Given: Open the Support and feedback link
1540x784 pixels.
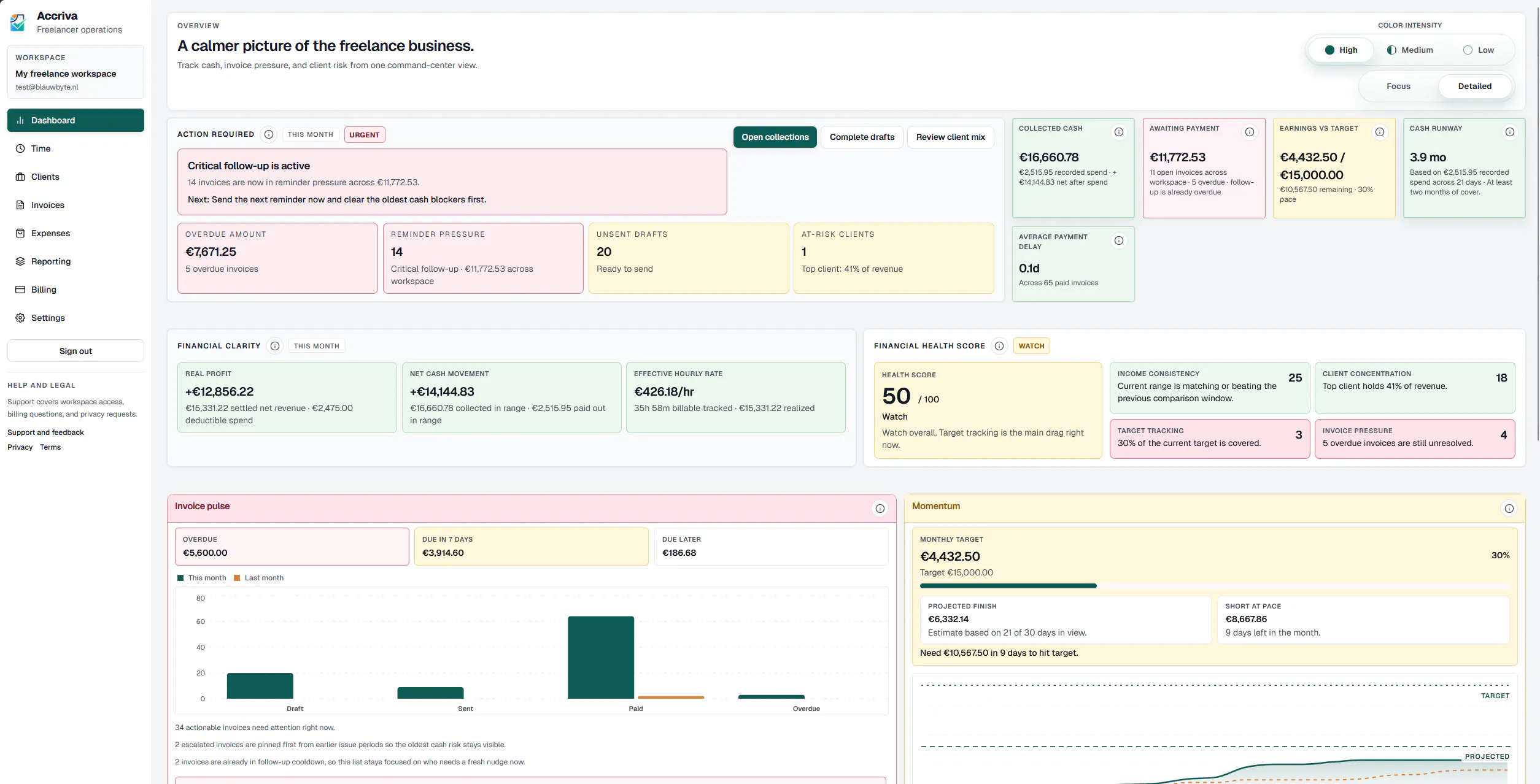Looking at the screenshot, I should (45, 432).
